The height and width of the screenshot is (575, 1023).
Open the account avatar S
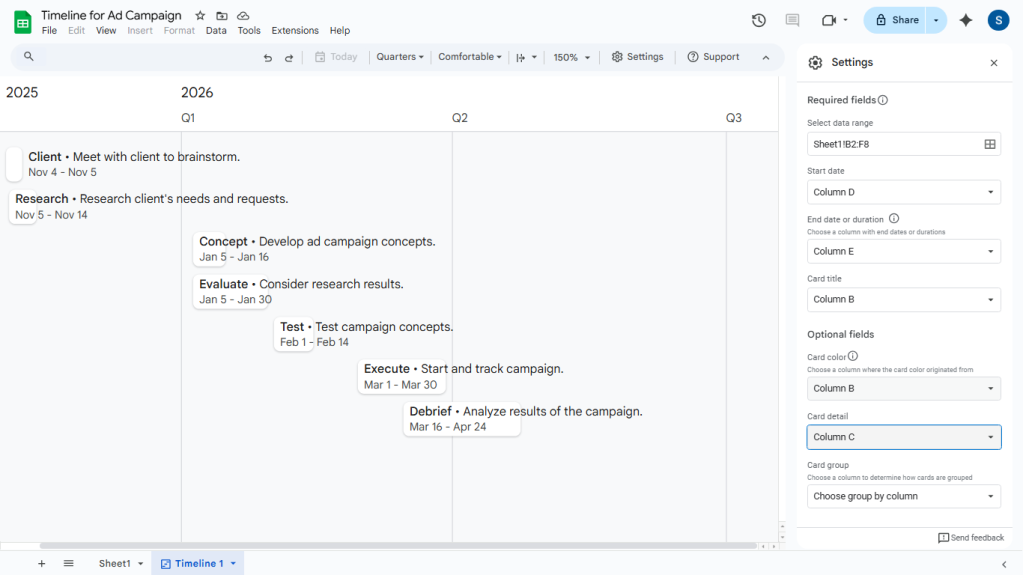tap(998, 20)
